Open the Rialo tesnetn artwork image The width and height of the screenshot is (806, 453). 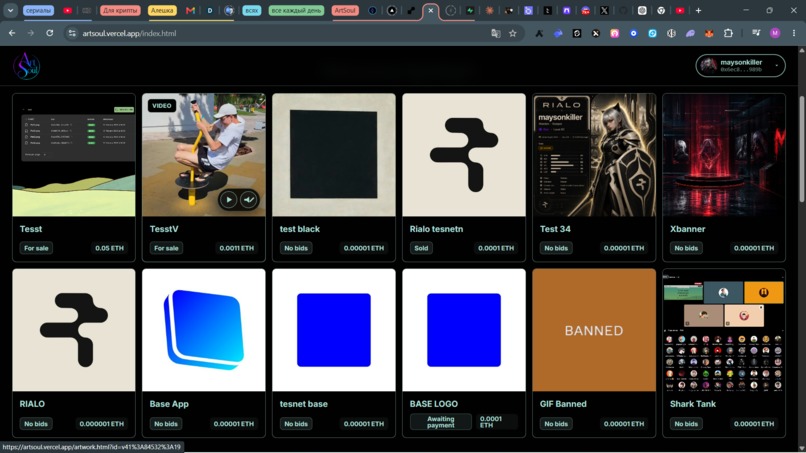pyautogui.click(x=464, y=155)
